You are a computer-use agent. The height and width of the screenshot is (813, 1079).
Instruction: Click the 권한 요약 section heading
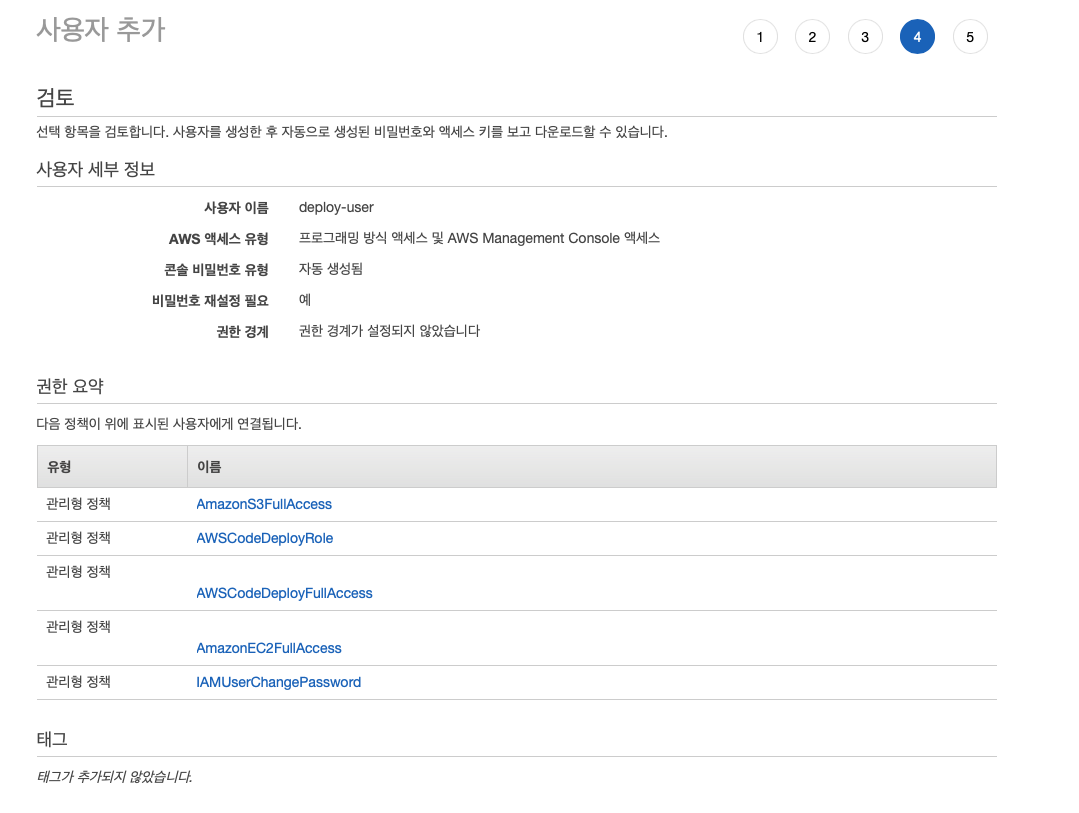(x=70, y=386)
